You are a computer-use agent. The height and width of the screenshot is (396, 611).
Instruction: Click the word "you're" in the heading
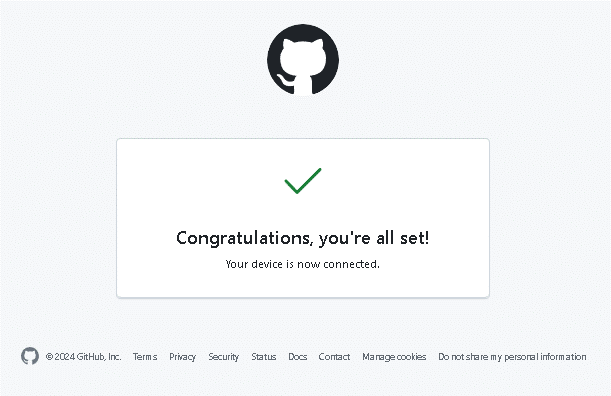[344, 239]
